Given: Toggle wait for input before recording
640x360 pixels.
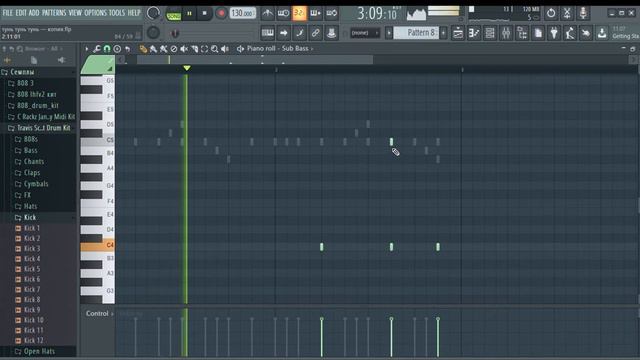Looking at the screenshot, I should tap(283, 13).
